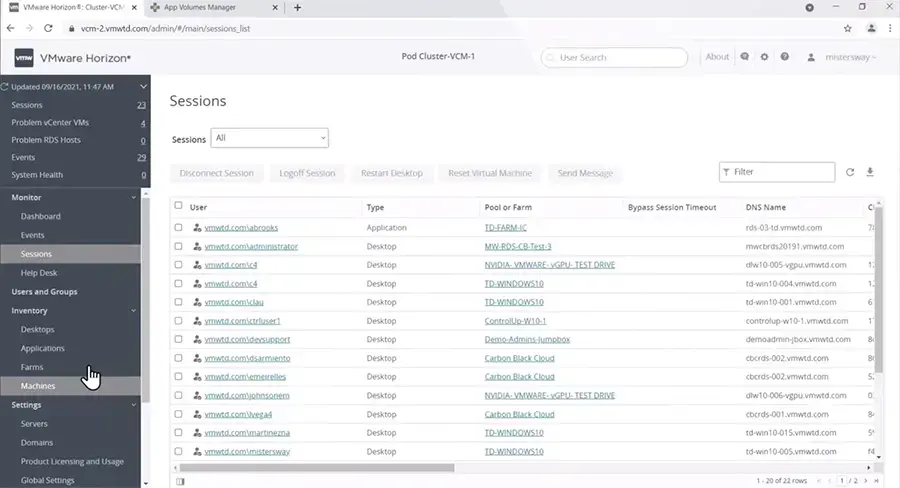Open the feedback chat bubble icon
The image size is (900, 488).
click(744, 57)
